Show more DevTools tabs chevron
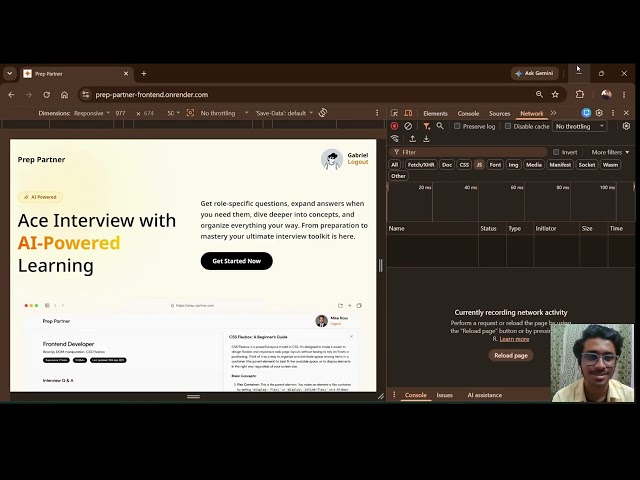 [553, 113]
